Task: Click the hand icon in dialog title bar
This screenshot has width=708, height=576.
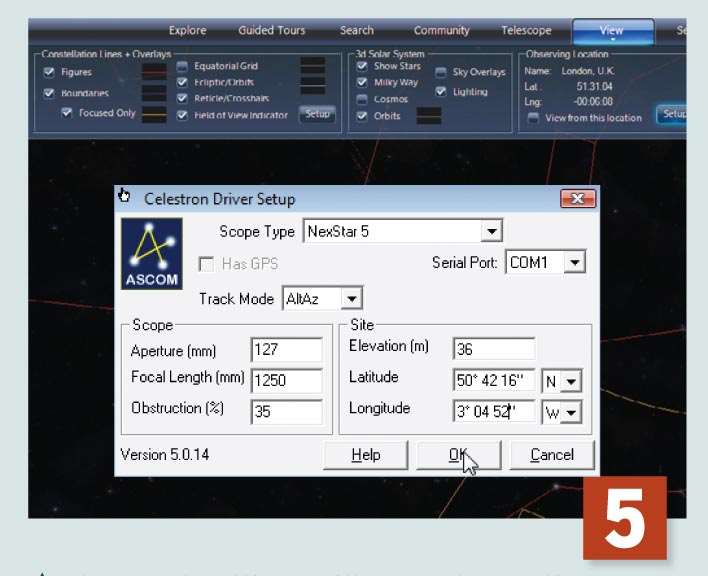Action: [124, 195]
